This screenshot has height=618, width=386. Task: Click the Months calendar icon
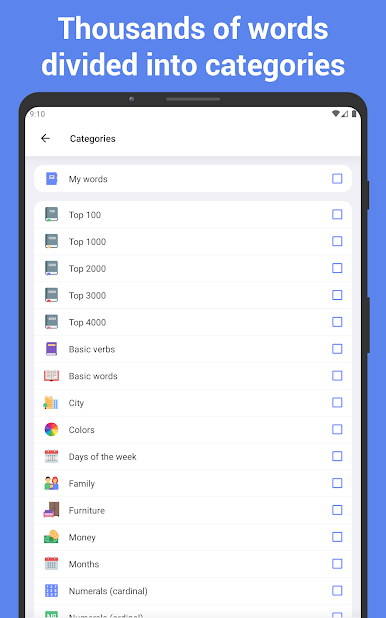coord(51,564)
